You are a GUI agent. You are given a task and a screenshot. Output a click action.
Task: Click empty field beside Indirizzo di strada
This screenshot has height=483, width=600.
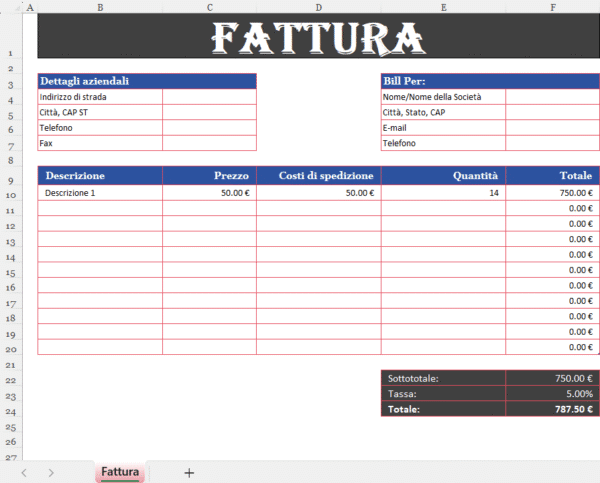coord(209,97)
